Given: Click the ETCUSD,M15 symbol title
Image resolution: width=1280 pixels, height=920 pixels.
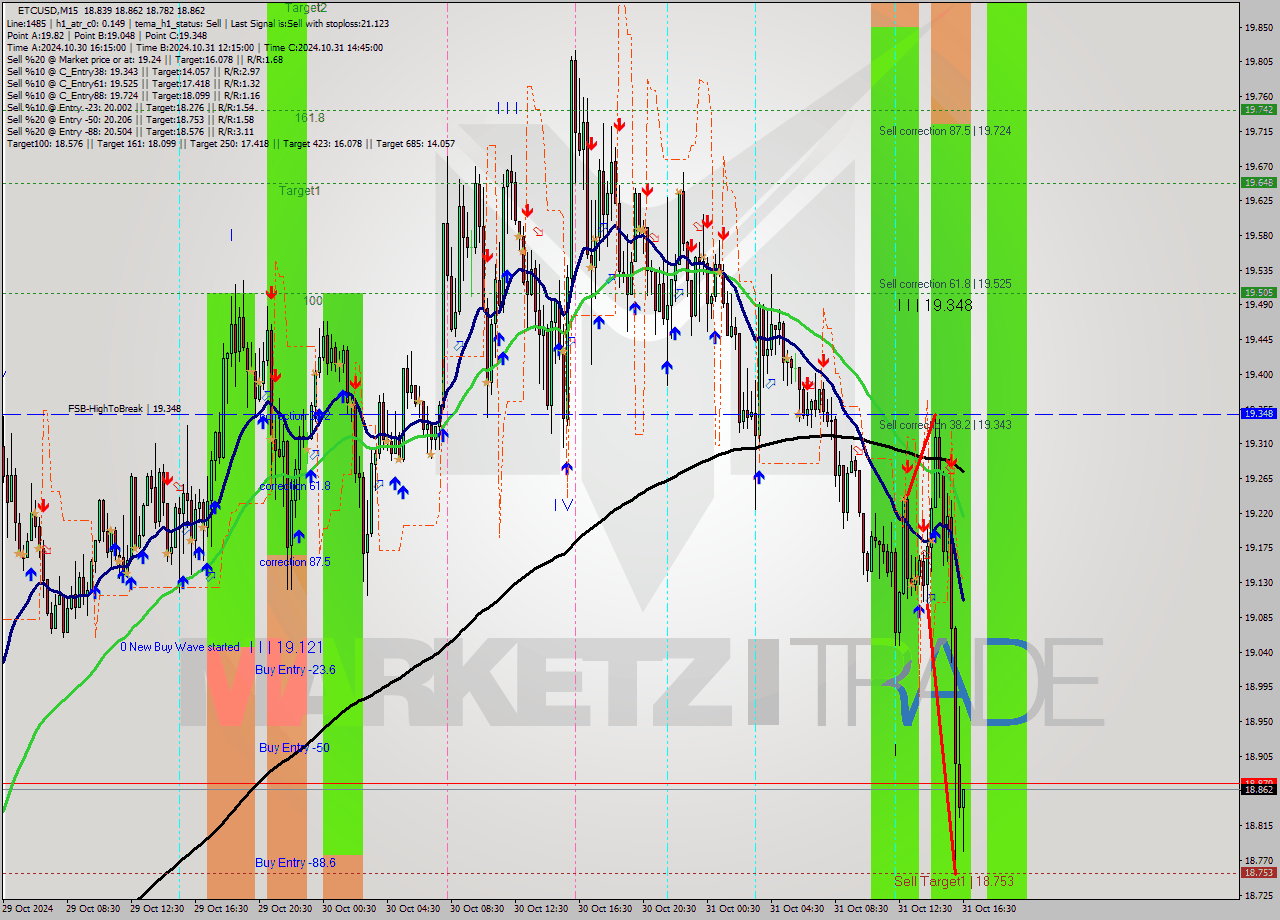Looking at the screenshot, I should (x=46, y=10).
